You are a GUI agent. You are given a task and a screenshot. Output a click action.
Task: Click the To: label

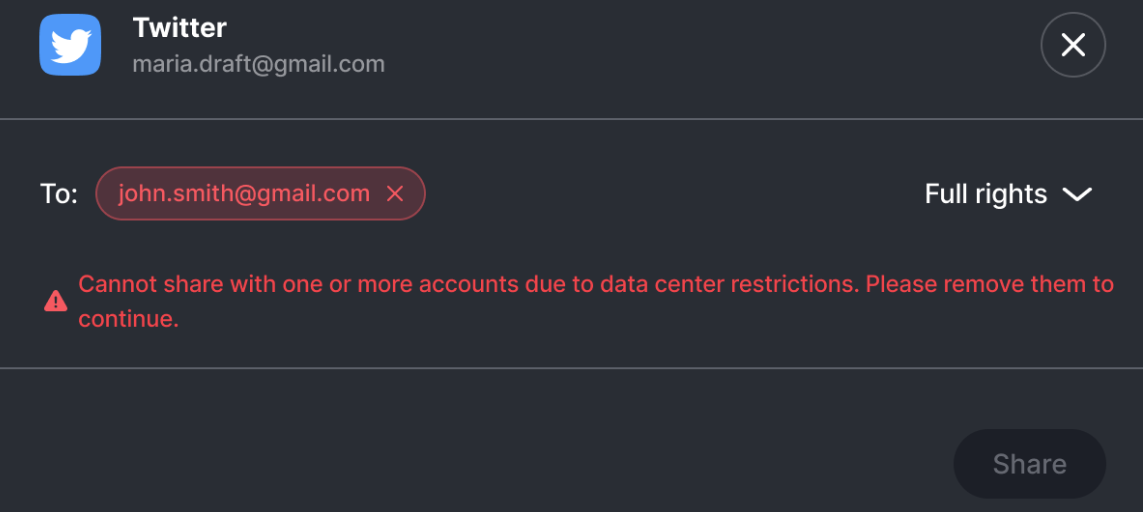pyautogui.click(x=59, y=194)
